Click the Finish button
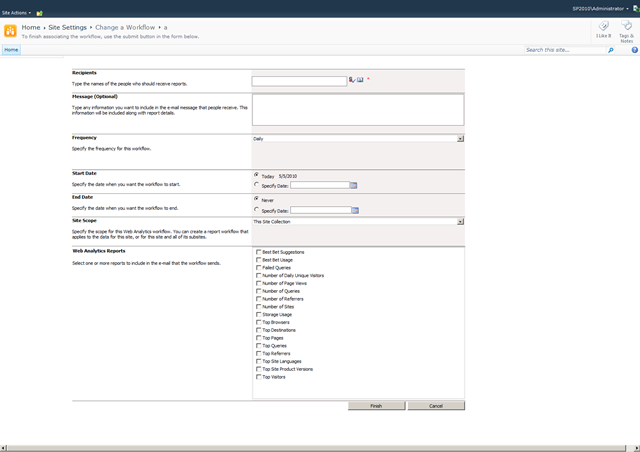Screen dimensions: 640x452 click(376, 406)
